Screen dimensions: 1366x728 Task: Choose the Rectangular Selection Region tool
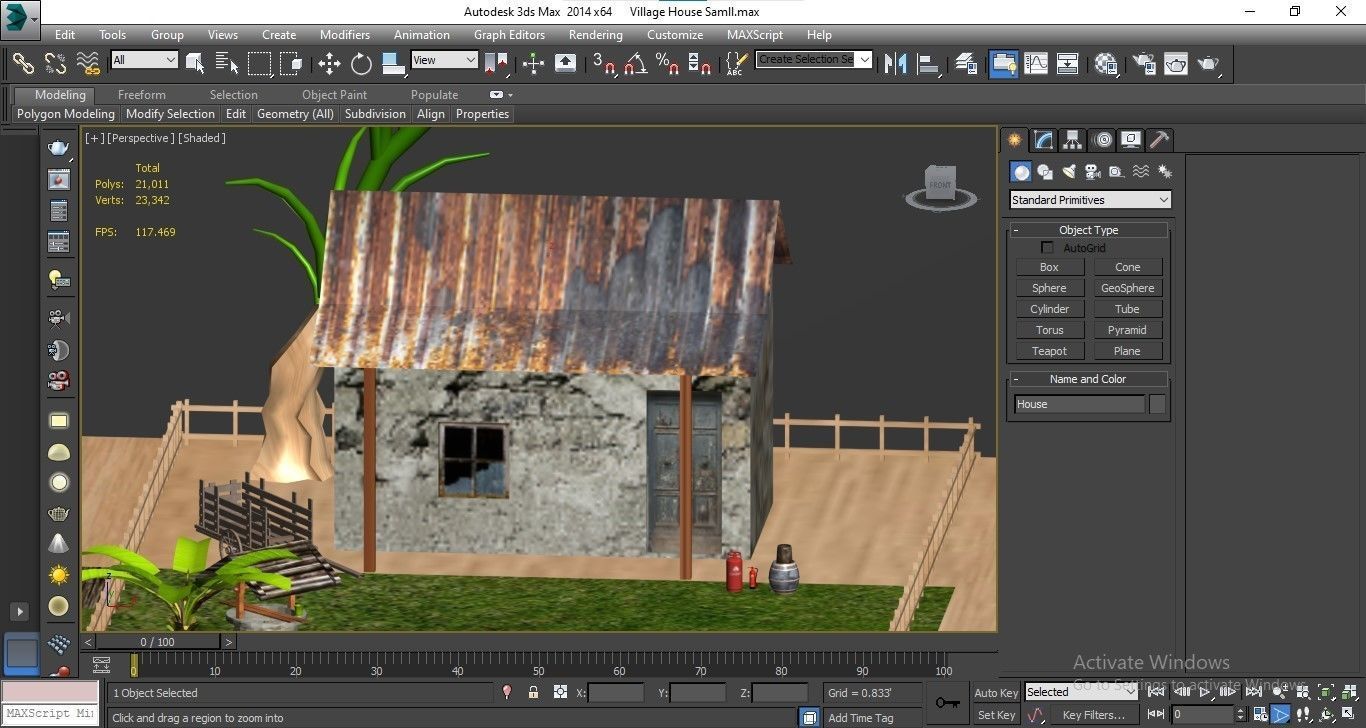pyautogui.click(x=260, y=63)
